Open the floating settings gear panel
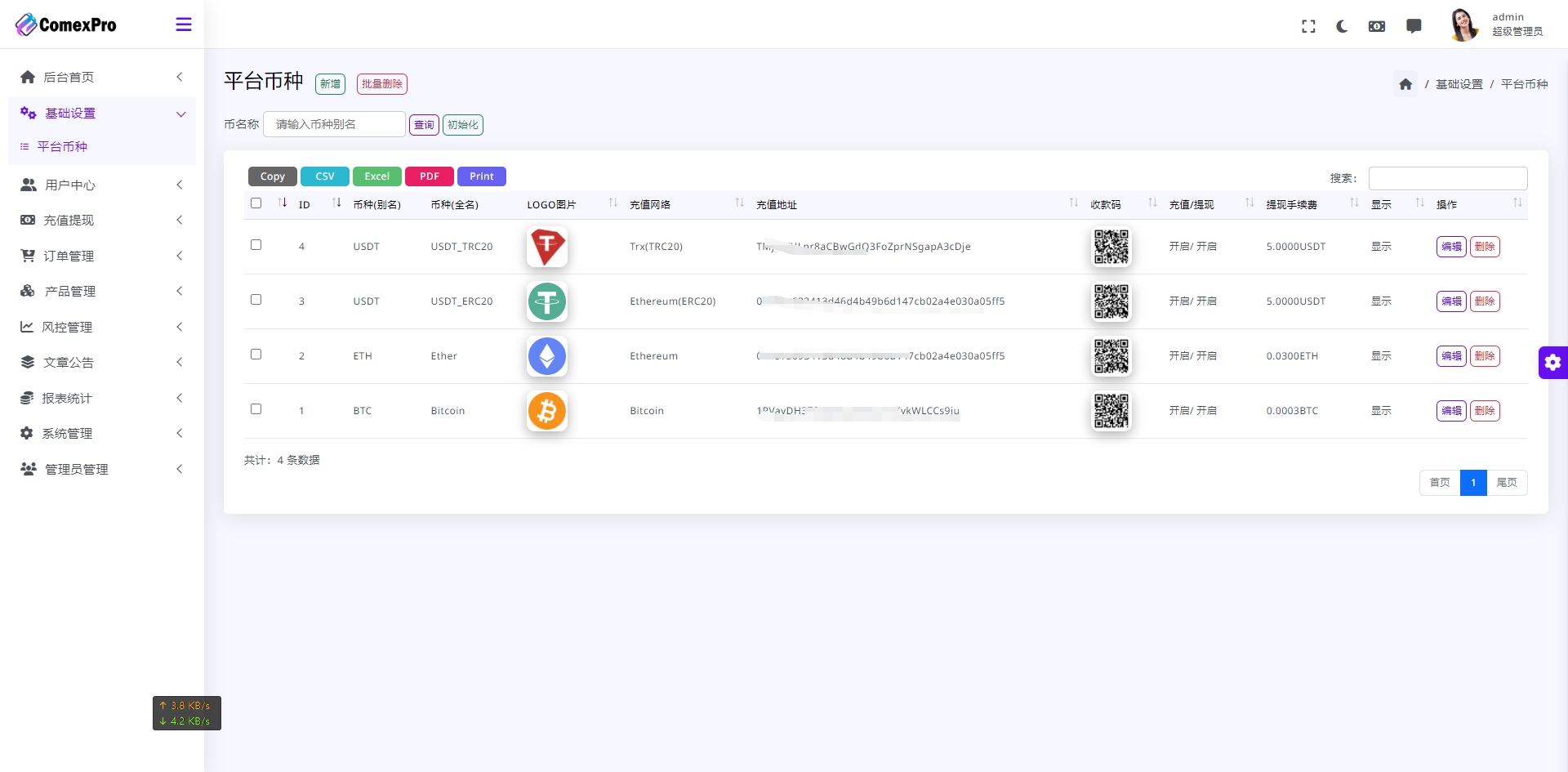The image size is (1568, 772). coord(1552,362)
